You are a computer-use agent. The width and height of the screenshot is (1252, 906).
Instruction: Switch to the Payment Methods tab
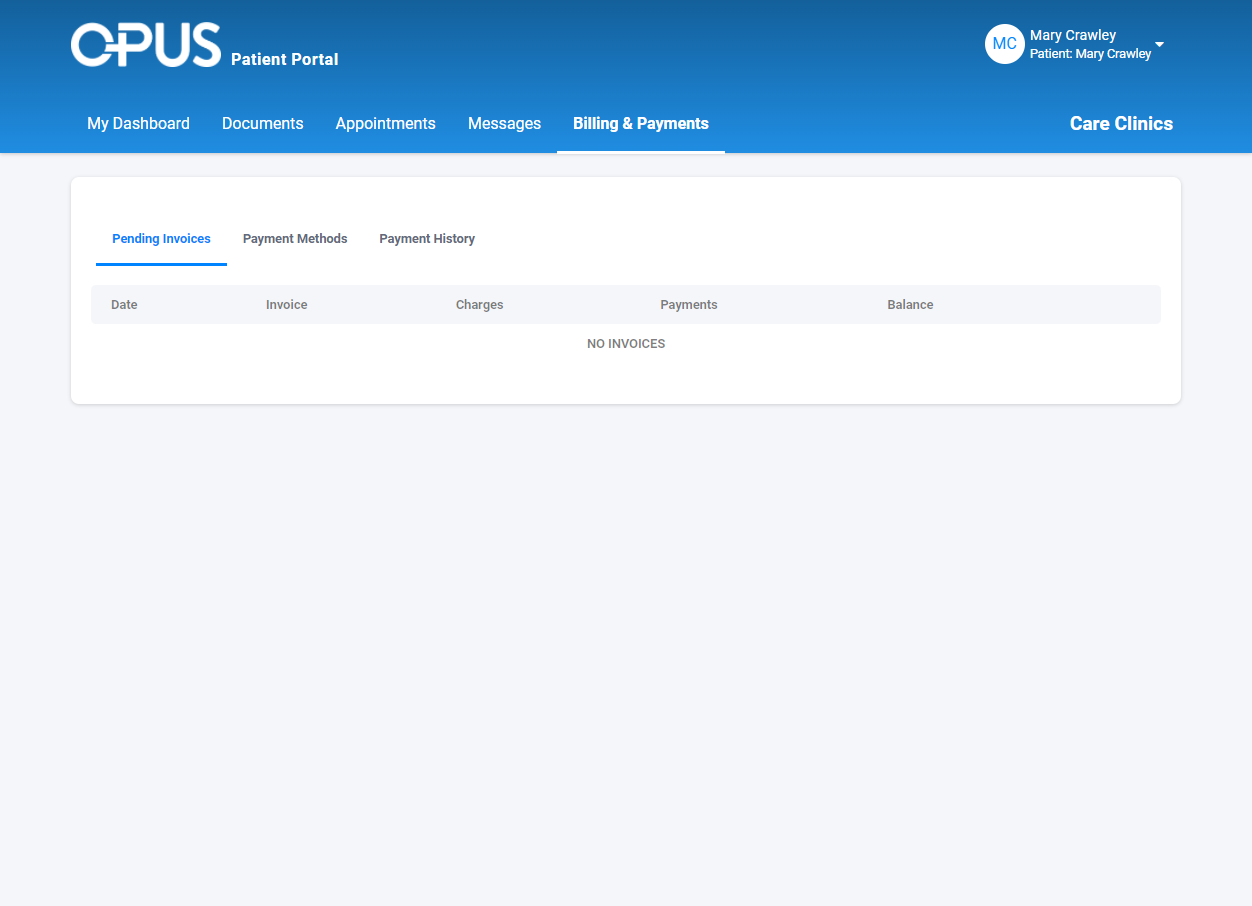[x=295, y=239]
